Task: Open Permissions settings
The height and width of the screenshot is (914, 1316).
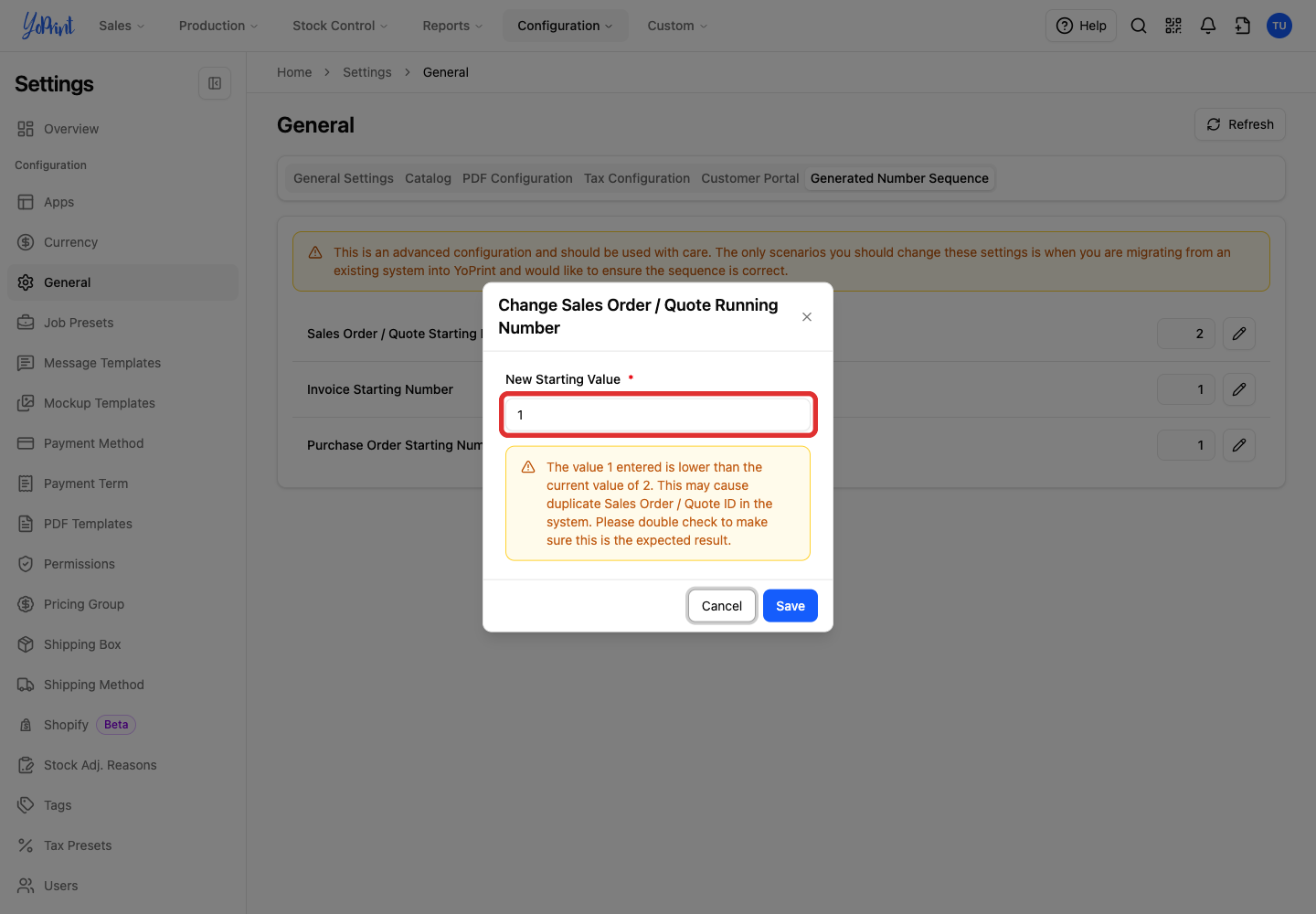Action: [x=122, y=564]
